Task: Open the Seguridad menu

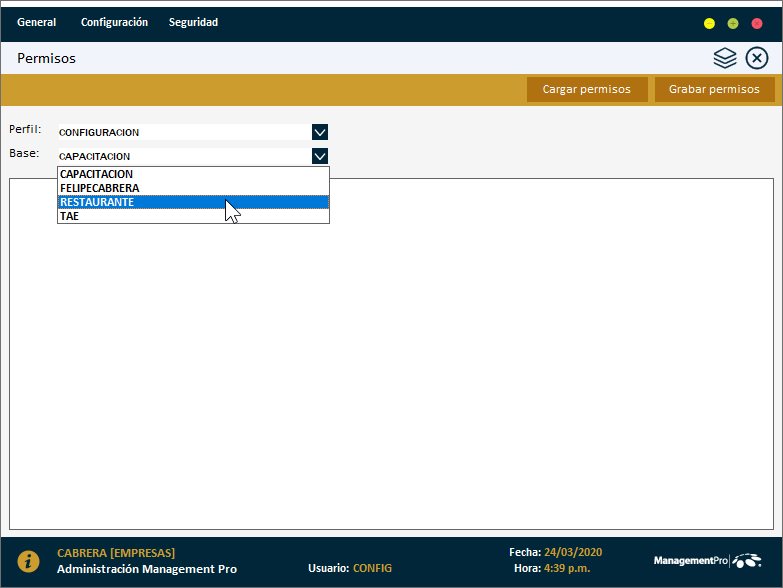Action: point(193,22)
